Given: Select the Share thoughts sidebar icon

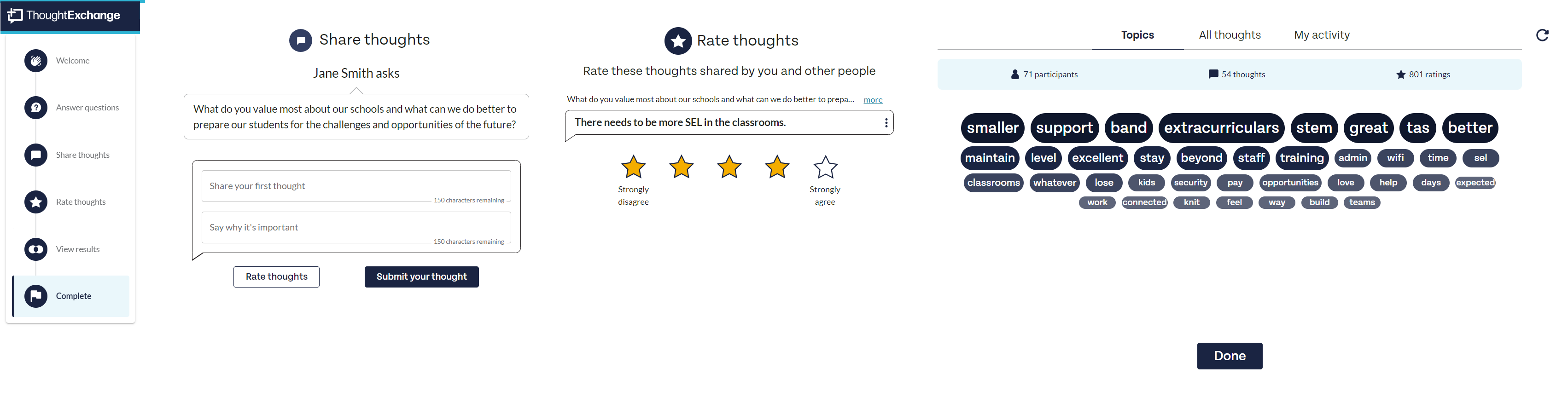Looking at the screenshot, I should (36, 155).
